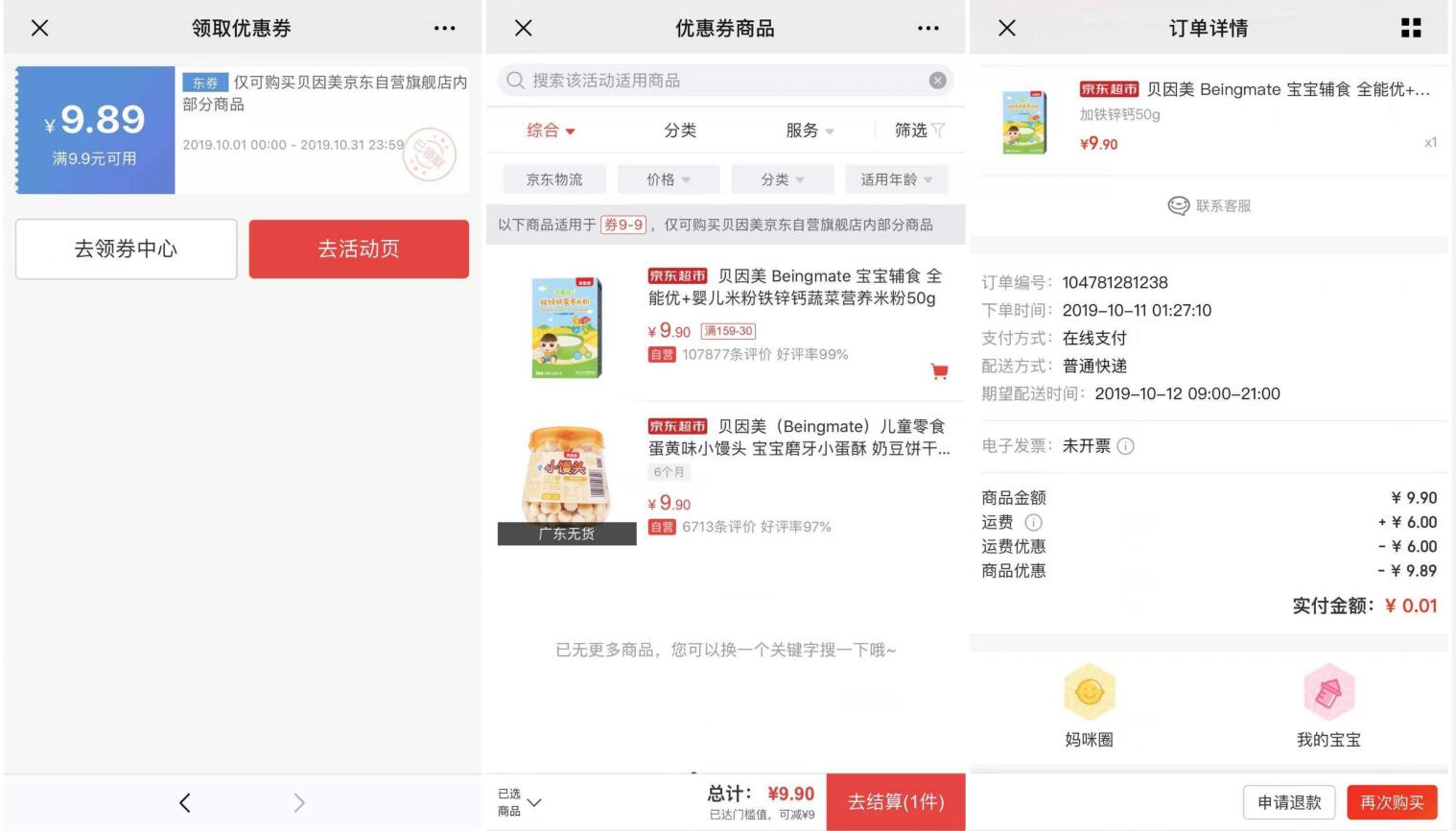The height and width of the screenshot is (831, 1456).
Task: Tap the order number 104781281238
Action: [1115, 282]
